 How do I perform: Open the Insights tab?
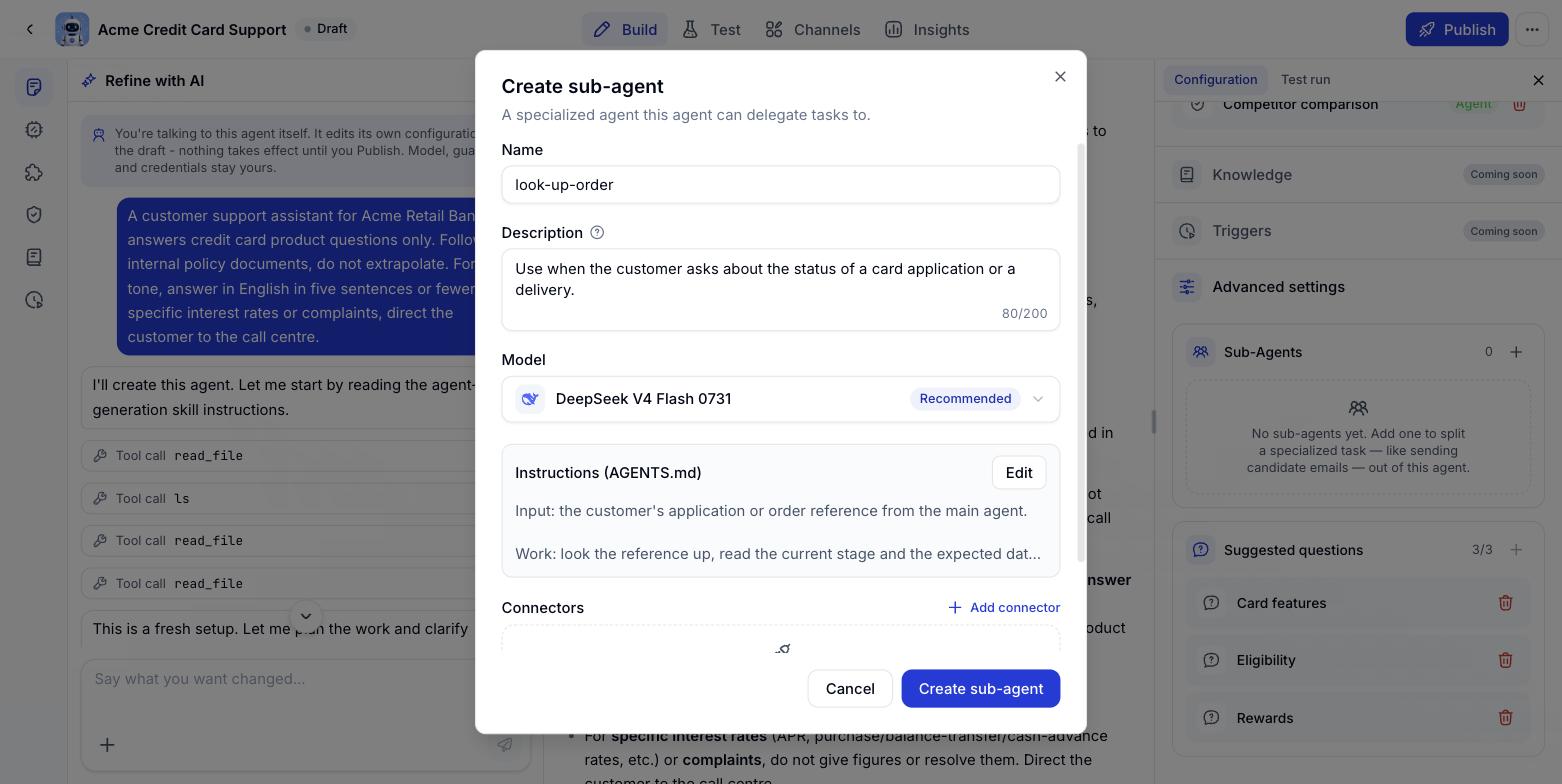click(x=927, y=29)
